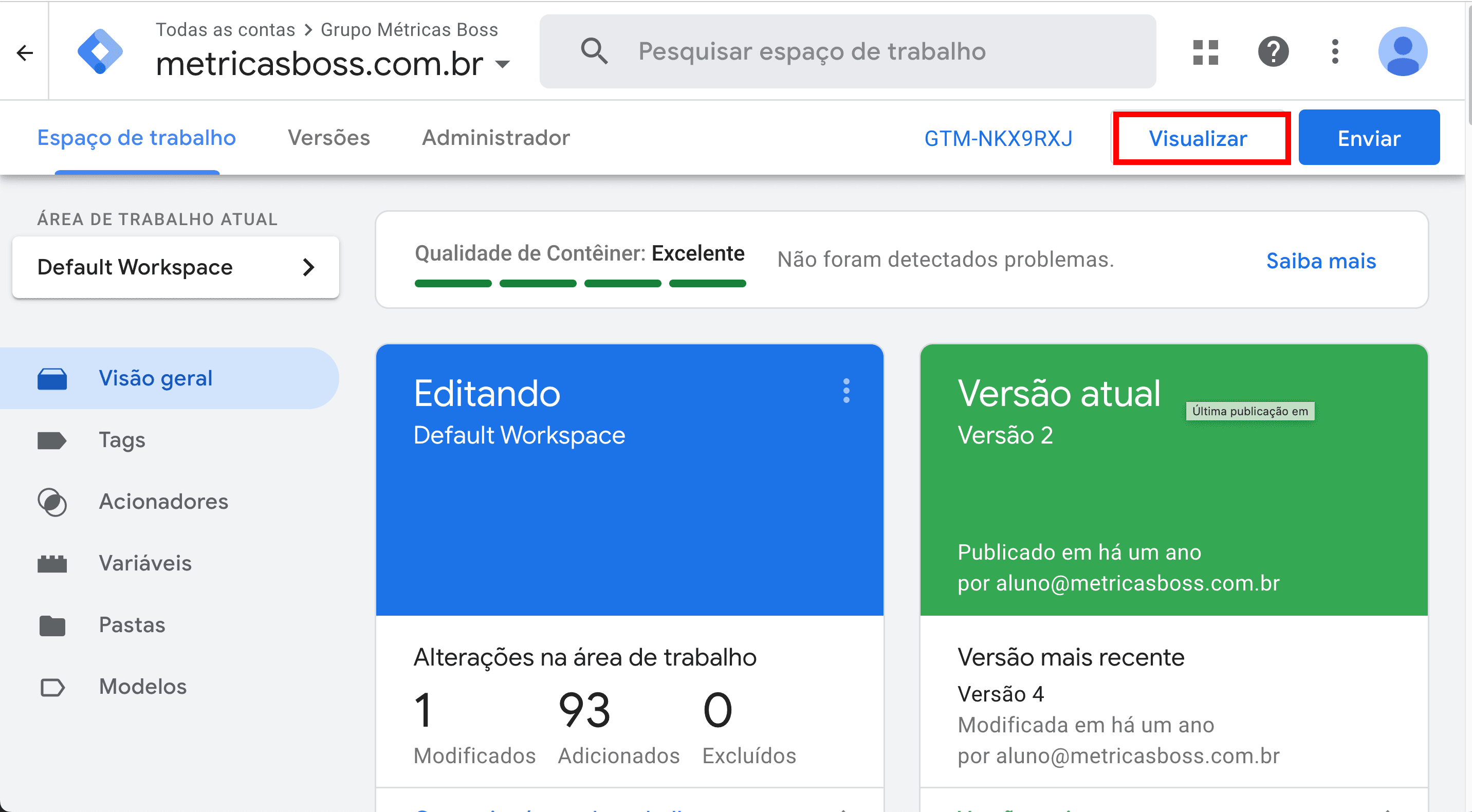Image resolution: width=1472 pixels, height=812 pixels.
Task: Click the back arrow icon
Action: (25, 52)
